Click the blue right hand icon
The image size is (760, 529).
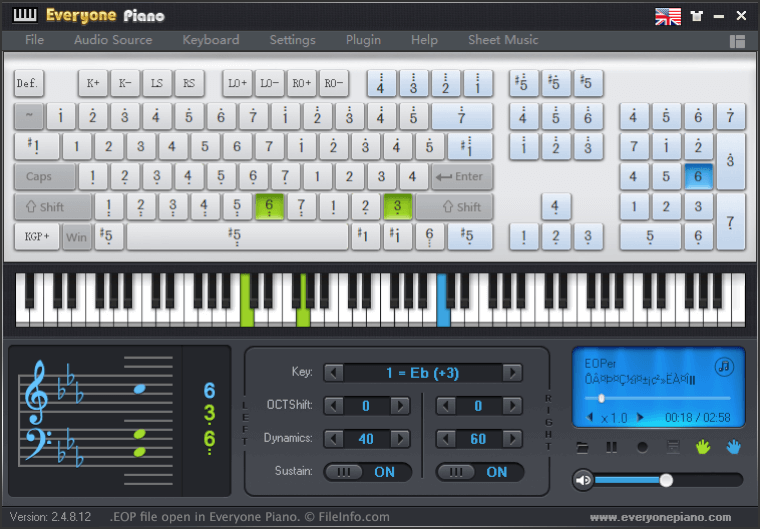point(733,446)
